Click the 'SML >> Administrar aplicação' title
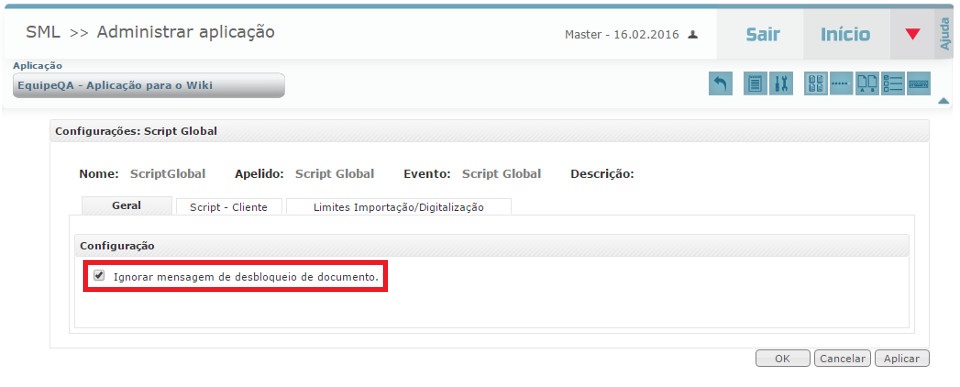 [x=150, y=32]
